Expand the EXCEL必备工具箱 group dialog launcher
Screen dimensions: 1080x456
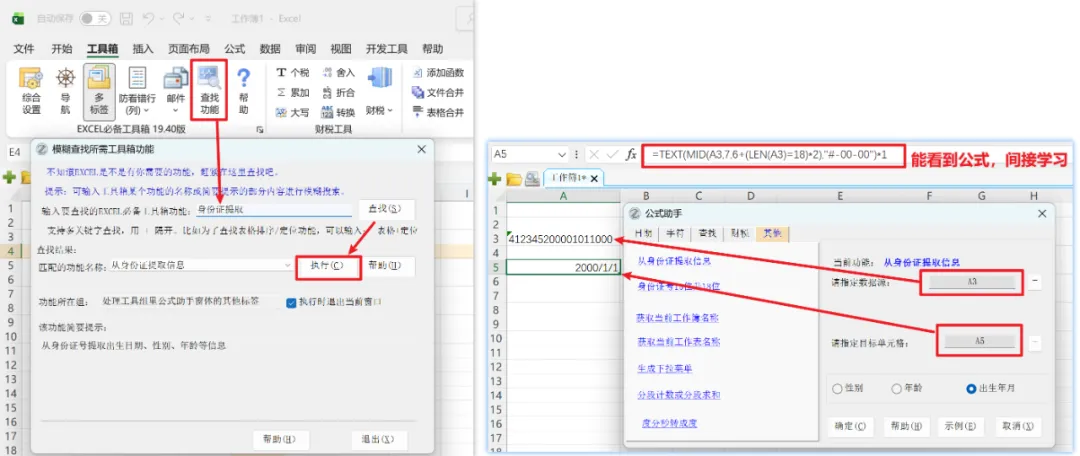pyautogui.click(x=260, y=129)
